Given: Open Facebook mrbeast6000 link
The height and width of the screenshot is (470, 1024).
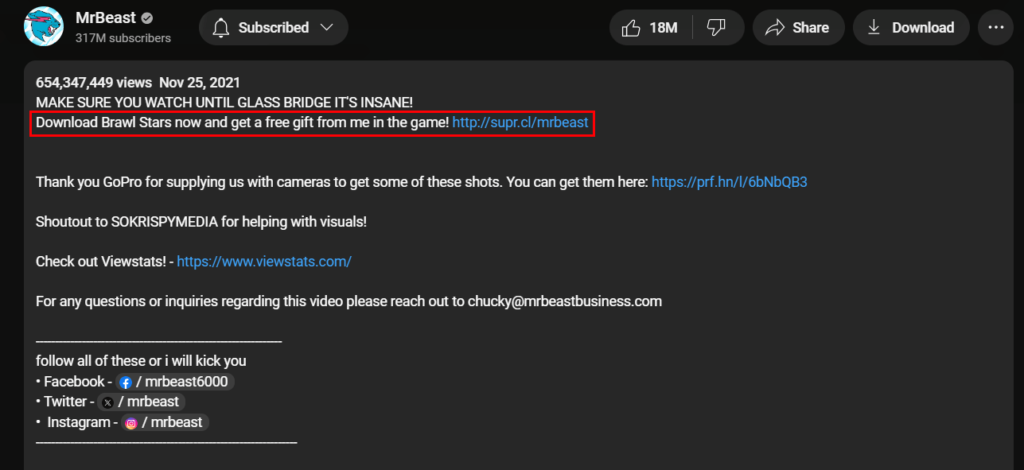Looking at the screenshot, I should point(174,382).
